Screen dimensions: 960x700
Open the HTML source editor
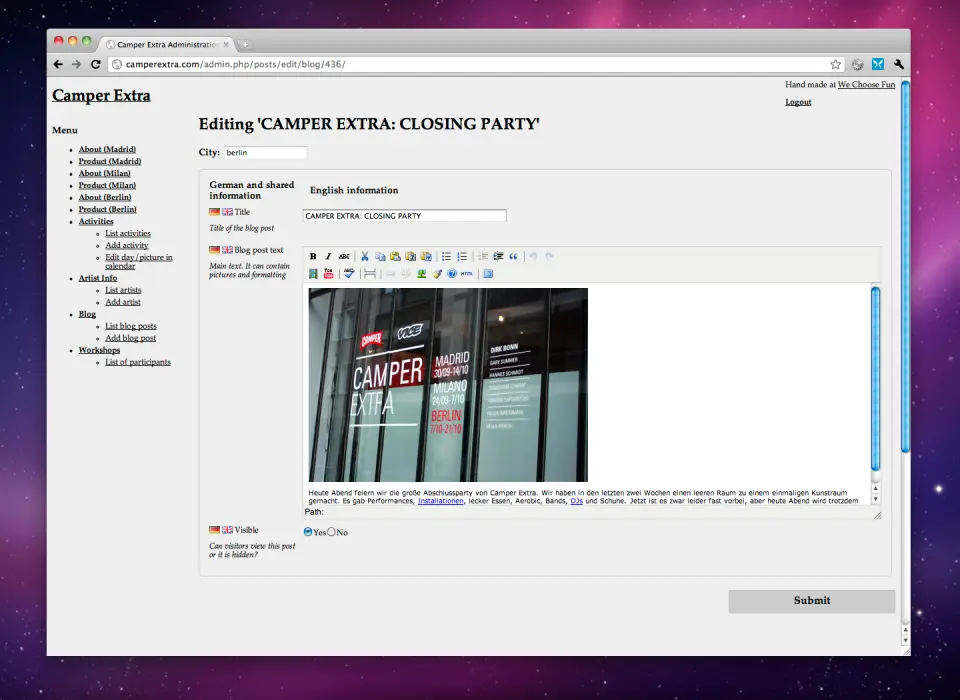click(467, 274)
